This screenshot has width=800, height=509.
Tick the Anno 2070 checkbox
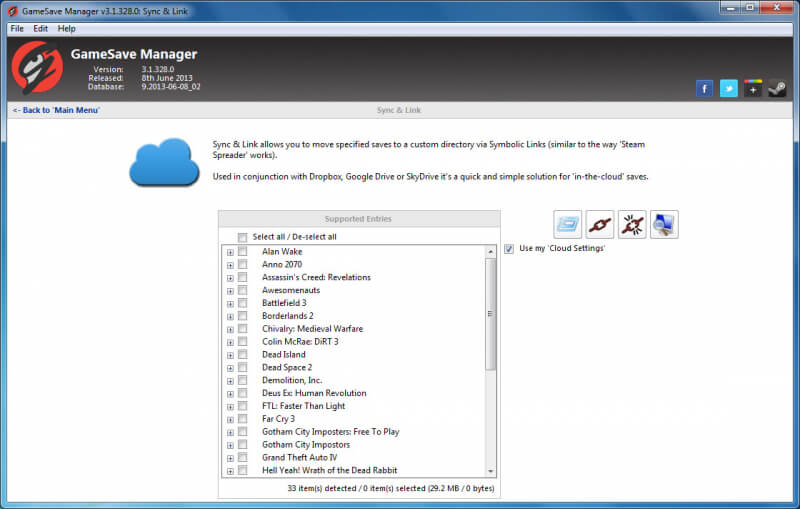243,264
